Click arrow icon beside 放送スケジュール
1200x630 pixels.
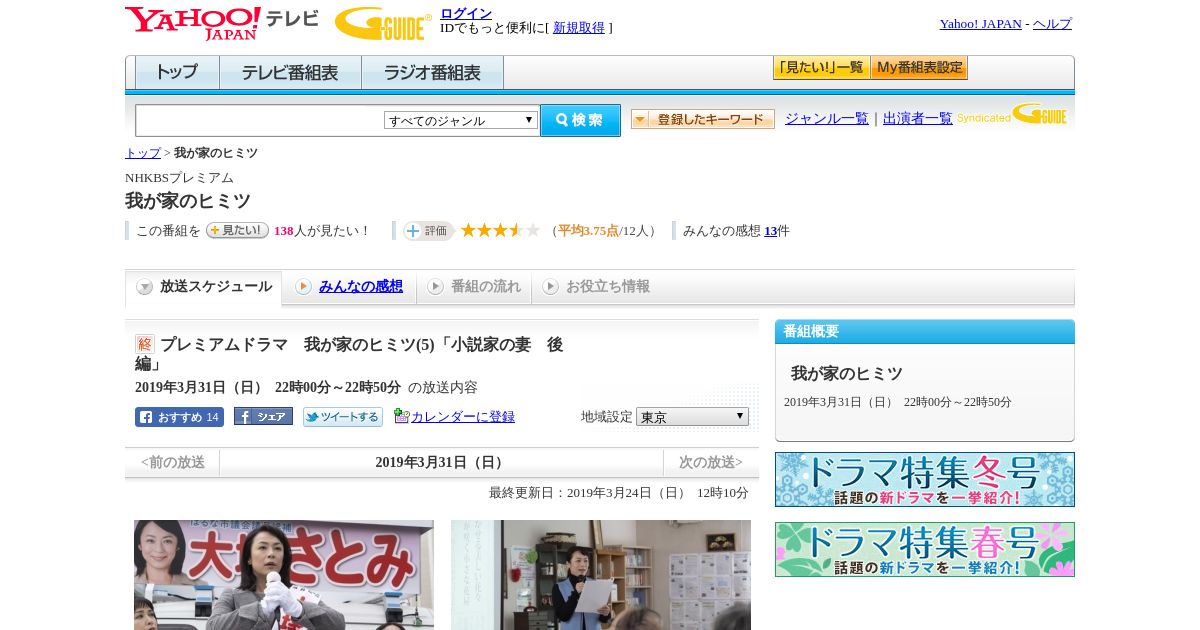coord(145,287)
